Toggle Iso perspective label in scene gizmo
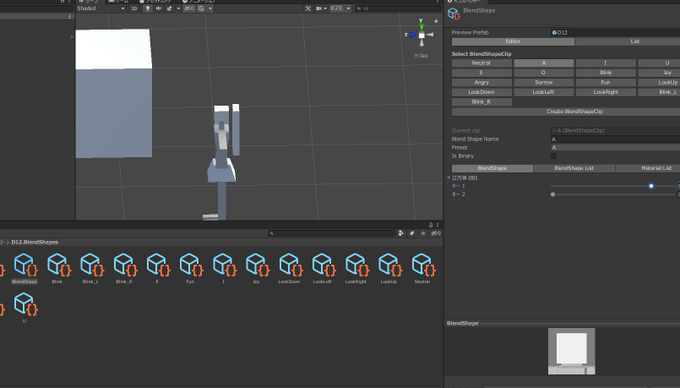This screenshot has width=680, height=388. point(421,55)
